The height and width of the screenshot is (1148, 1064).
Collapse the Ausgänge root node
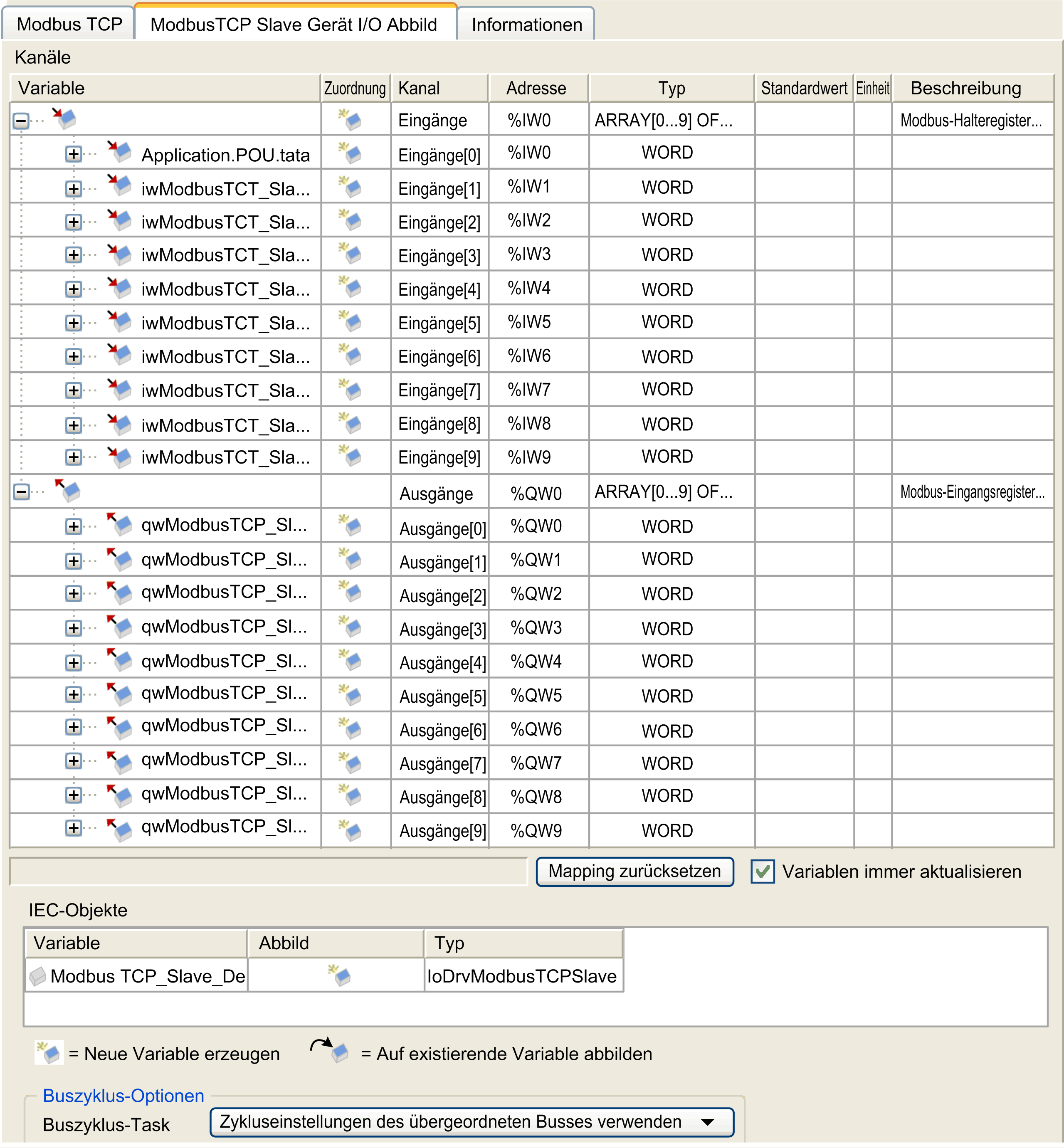[x=21, y=492]
